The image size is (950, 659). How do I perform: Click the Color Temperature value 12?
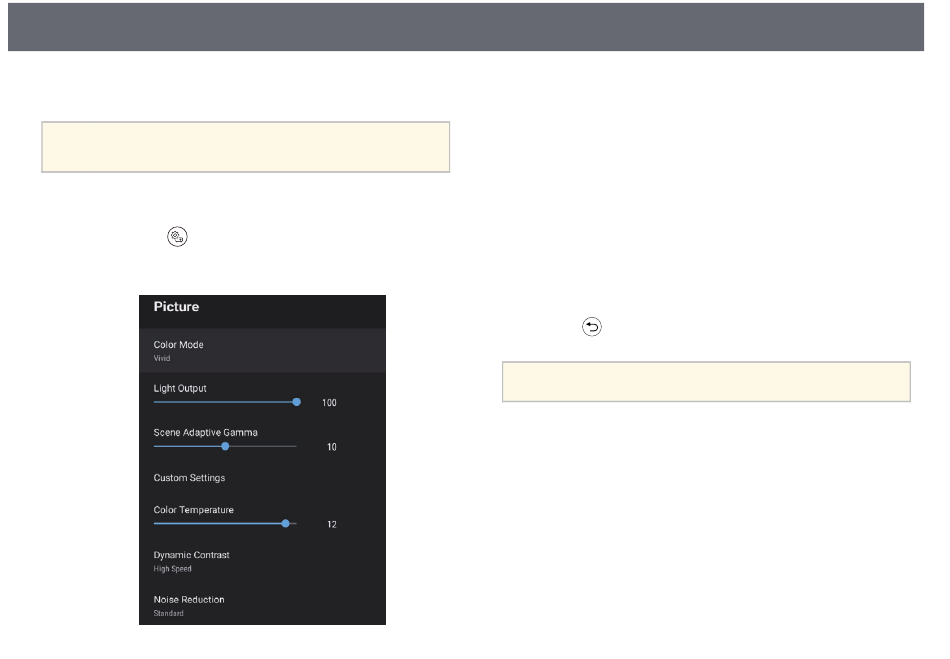[x=331, y=524]
